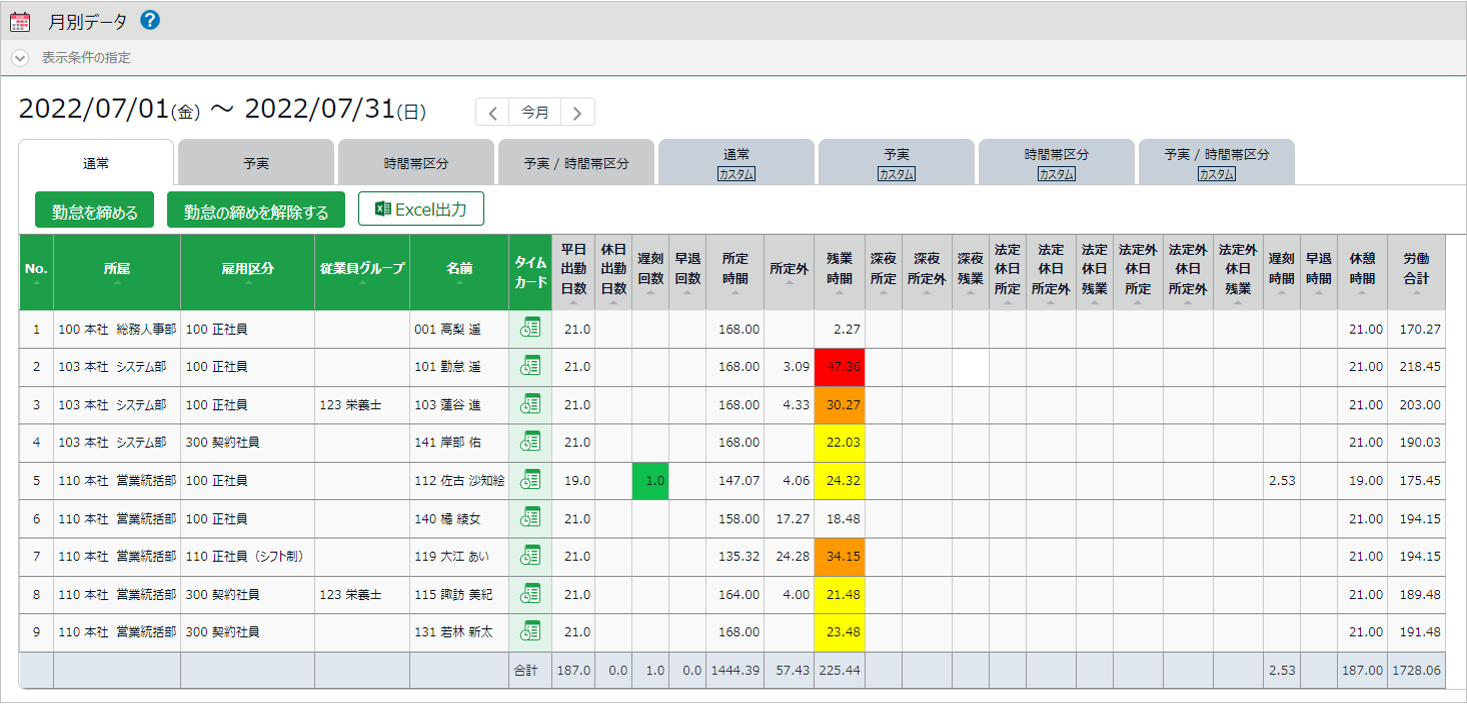Open timecard icon for 141 岸部 佑
The height and width of the screenshot is (704, 1467).
(x=530, y=442)
